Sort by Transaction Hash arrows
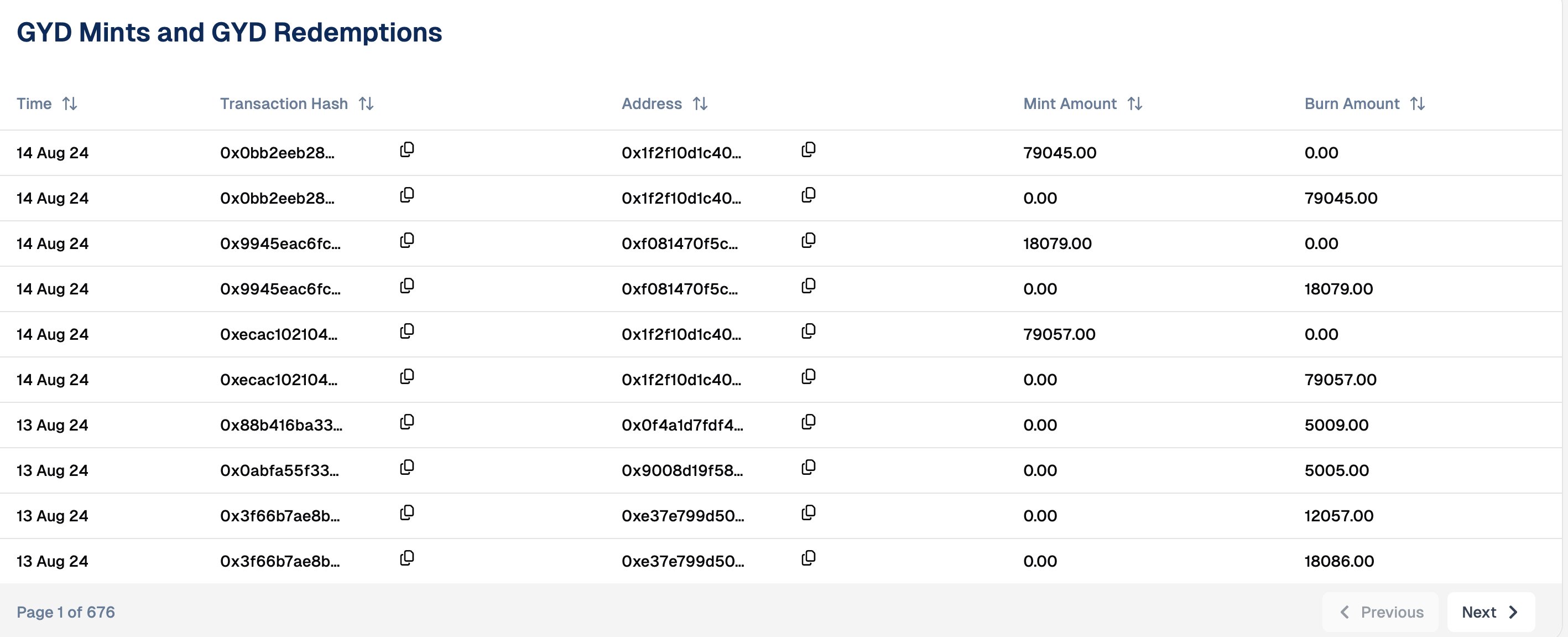 [x=366, y=104]
